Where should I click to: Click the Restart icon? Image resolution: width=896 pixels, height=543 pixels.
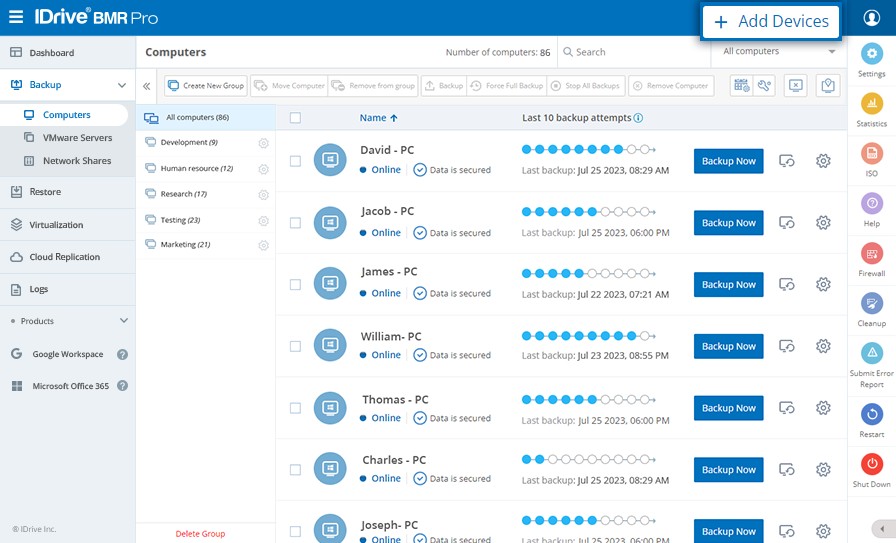point(871,414)
